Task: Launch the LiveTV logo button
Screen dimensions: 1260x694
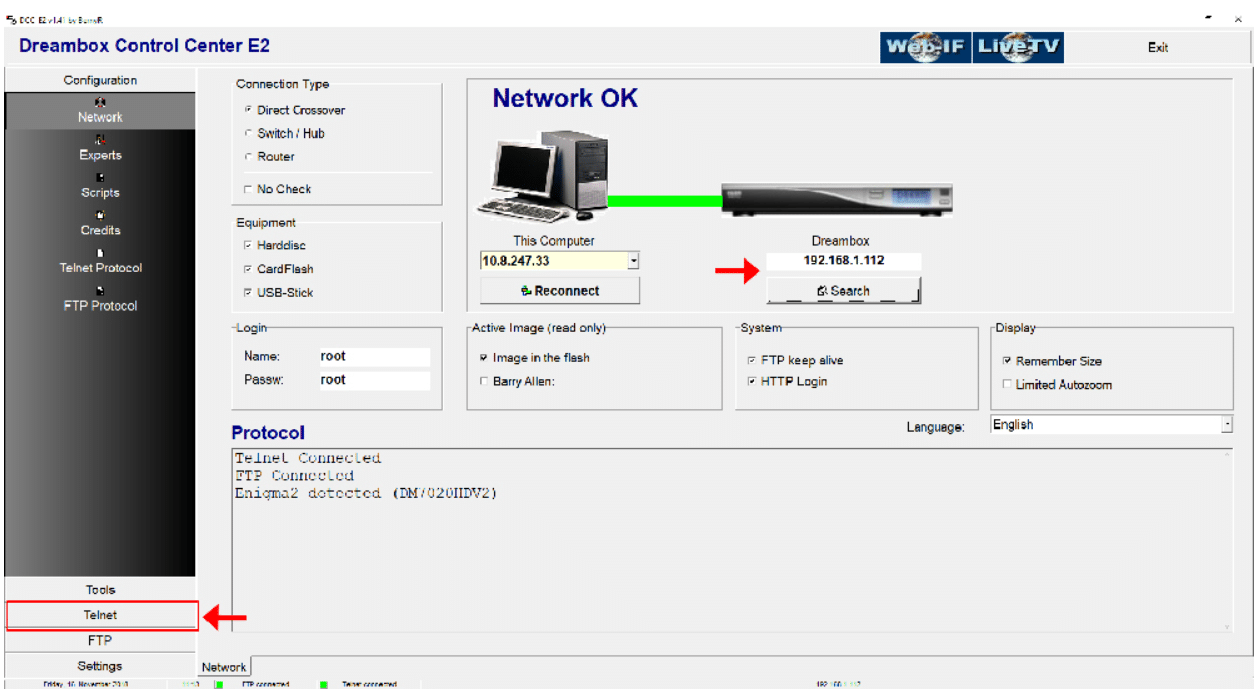Action: coord(1018,47)
